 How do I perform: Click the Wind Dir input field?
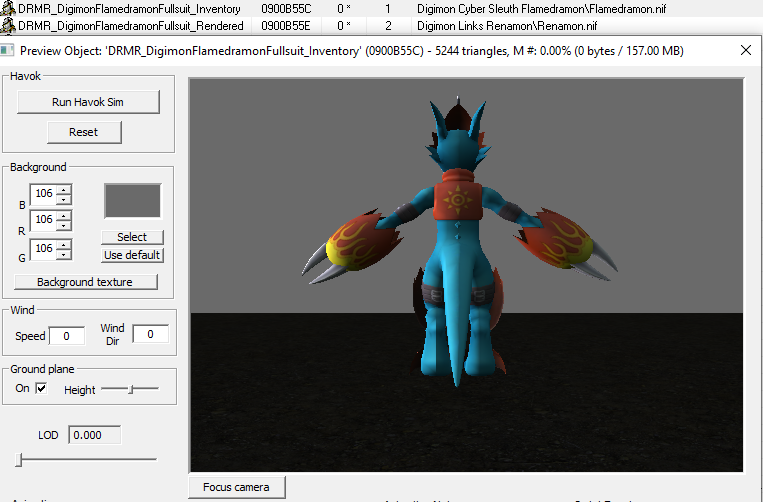pyautogui.click(x=150, y=334)
